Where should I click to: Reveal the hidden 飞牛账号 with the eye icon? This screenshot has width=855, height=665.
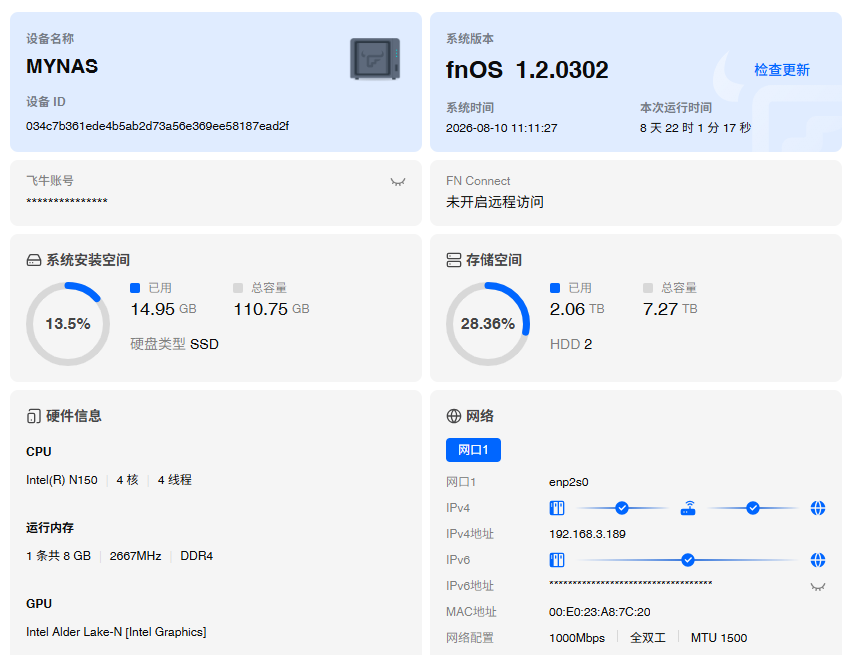398,182
